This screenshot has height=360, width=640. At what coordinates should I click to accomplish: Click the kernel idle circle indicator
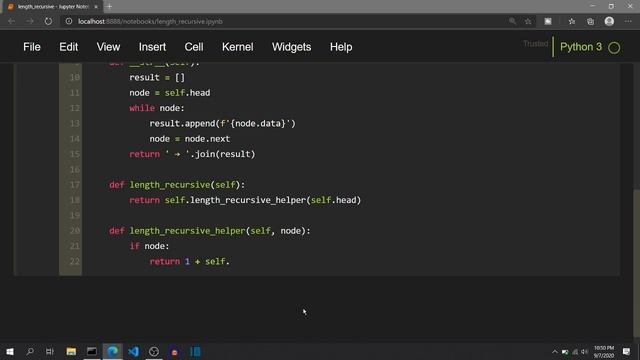click(614, 48)
